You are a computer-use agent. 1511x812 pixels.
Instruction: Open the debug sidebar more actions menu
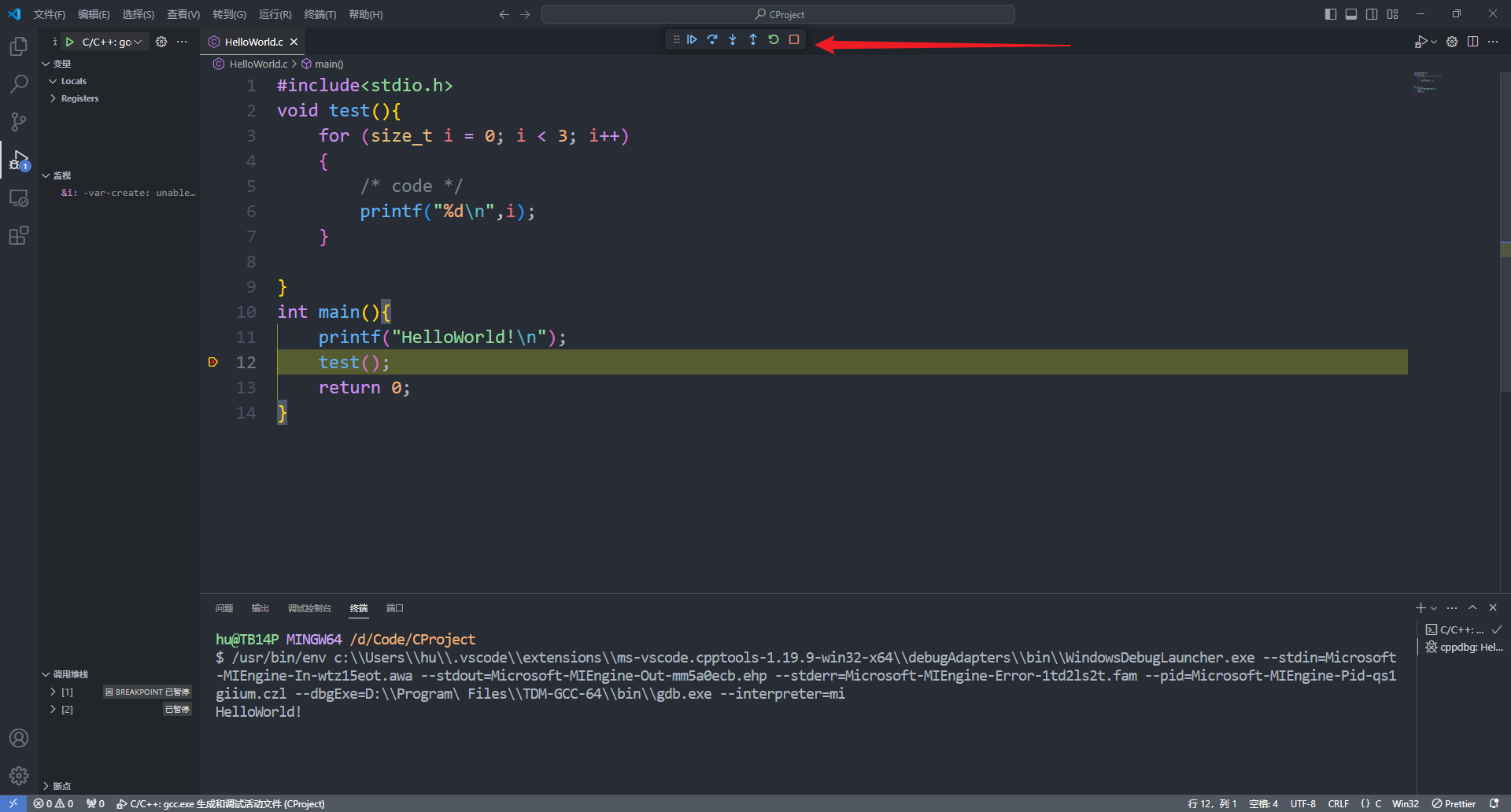coord(182,42)
